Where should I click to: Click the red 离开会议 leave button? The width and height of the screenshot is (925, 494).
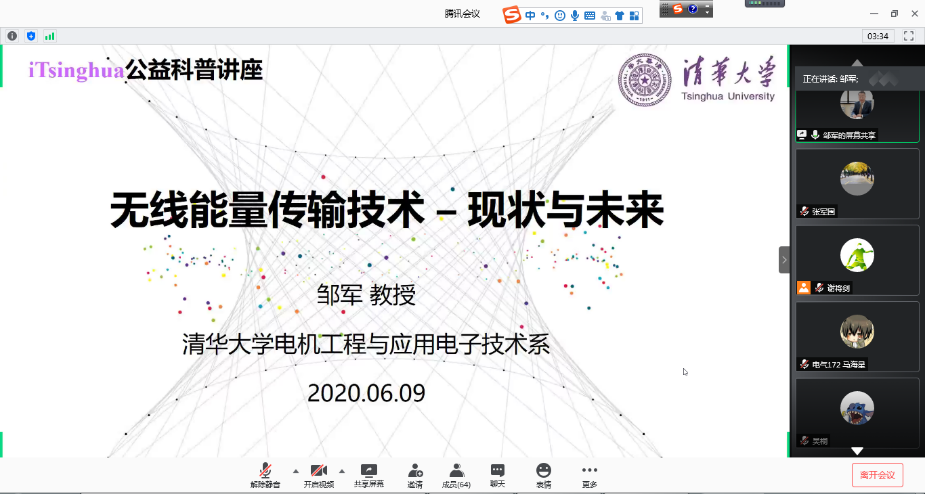[x=877, y=475]
